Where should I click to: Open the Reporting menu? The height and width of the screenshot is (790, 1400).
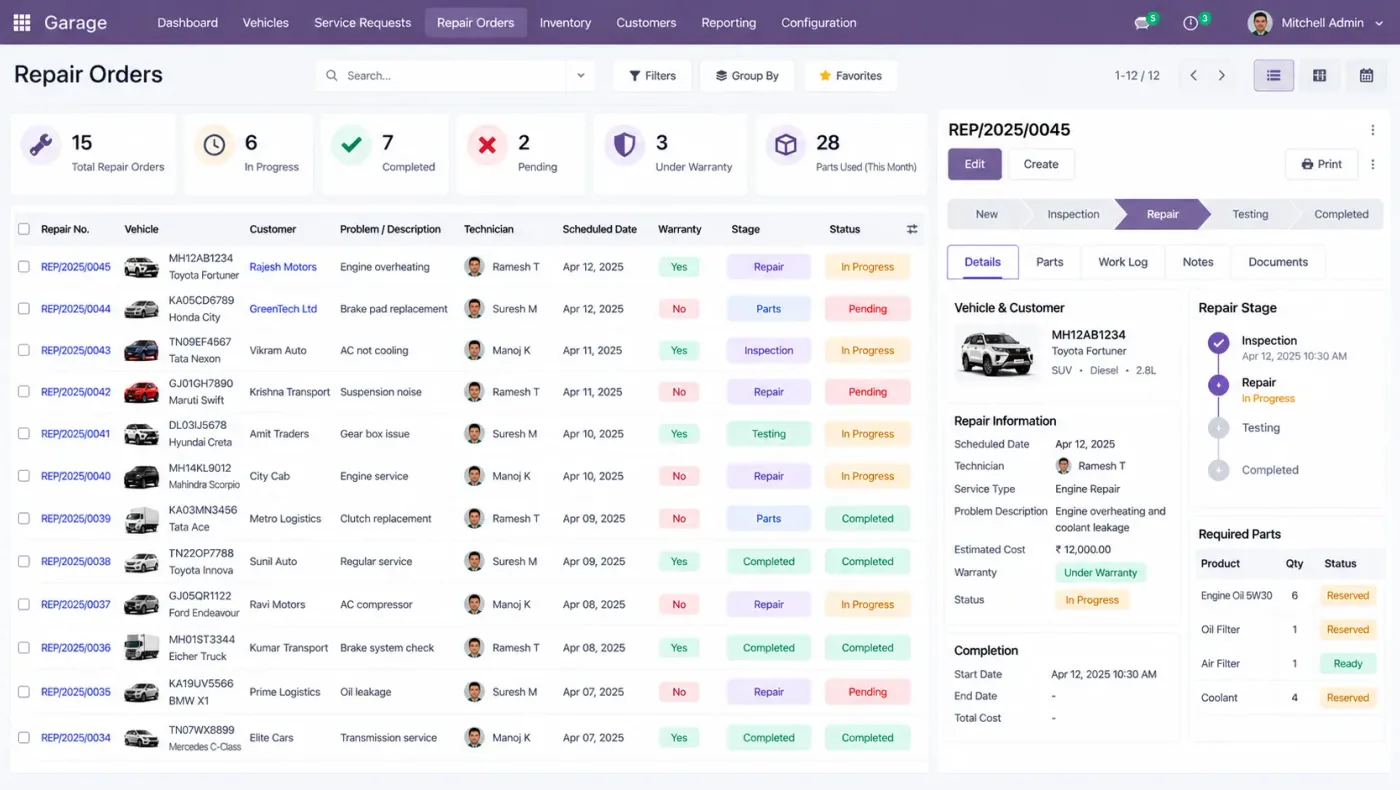click(x=729, y=22)
